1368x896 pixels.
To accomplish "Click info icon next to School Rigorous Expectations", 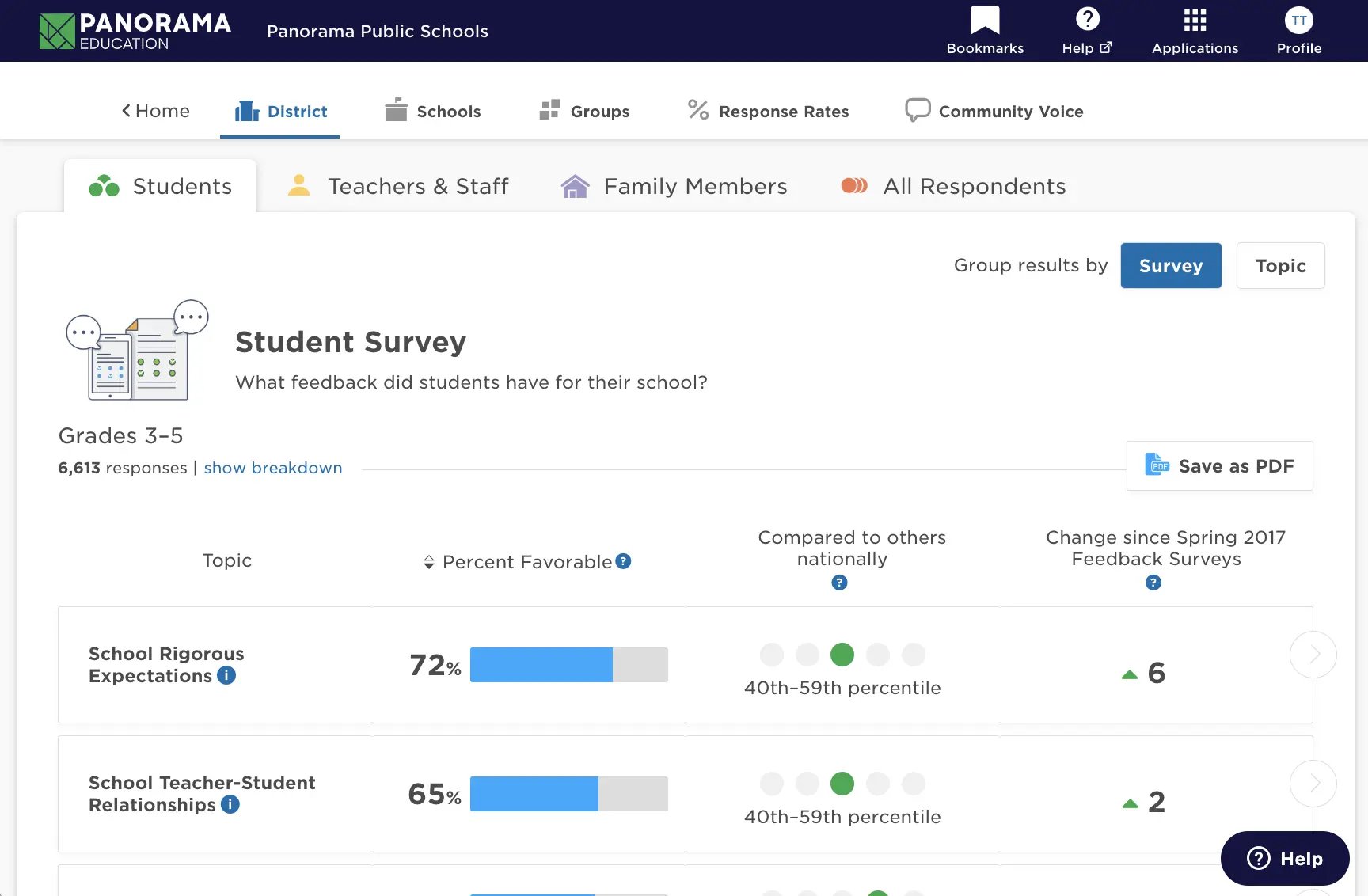I will click(226, 675).
